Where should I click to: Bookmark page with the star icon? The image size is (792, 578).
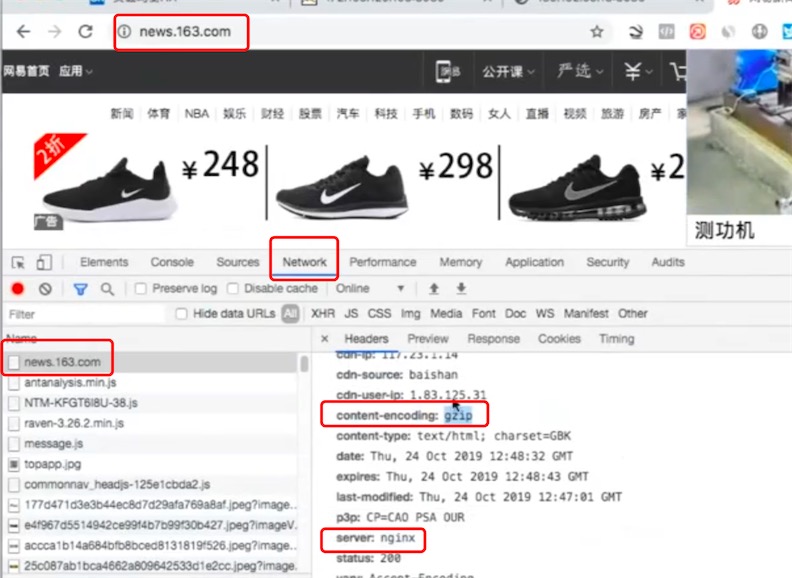click(597, 32)
